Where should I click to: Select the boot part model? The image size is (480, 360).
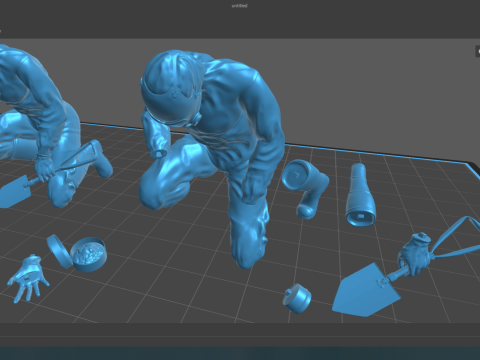(305, 188)
